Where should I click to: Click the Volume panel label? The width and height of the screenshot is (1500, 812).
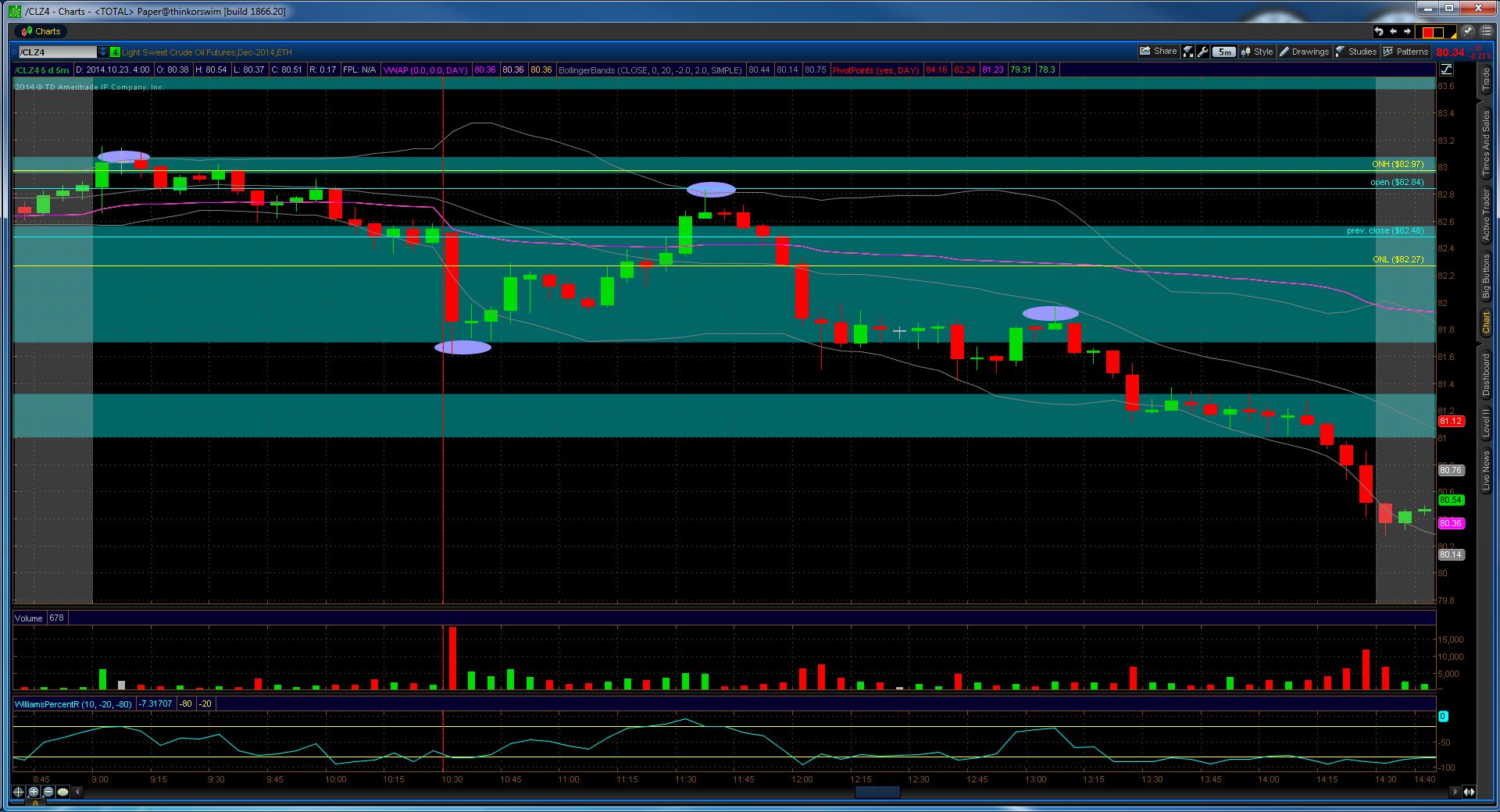[29, 618]
